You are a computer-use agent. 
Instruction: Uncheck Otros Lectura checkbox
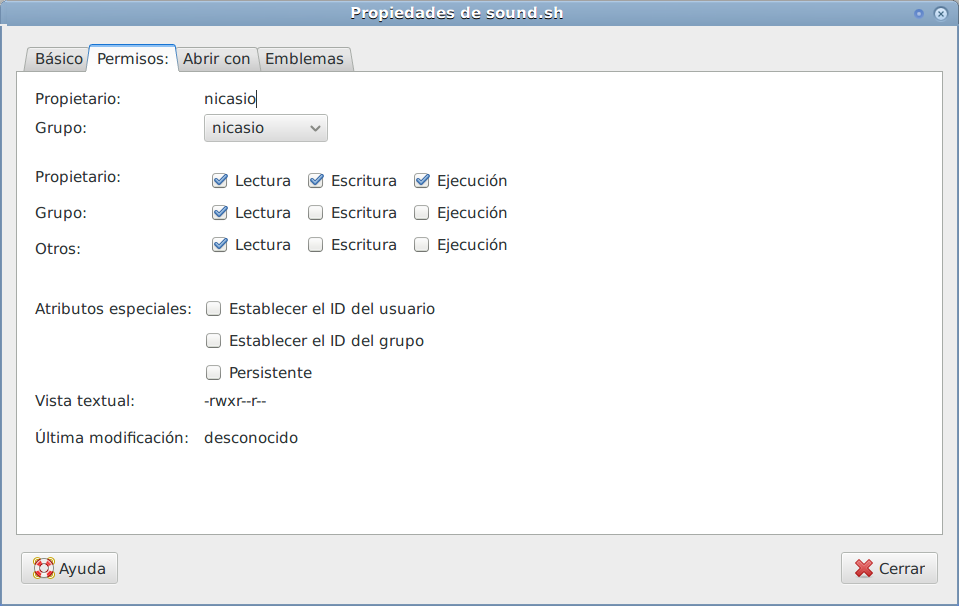220,245
